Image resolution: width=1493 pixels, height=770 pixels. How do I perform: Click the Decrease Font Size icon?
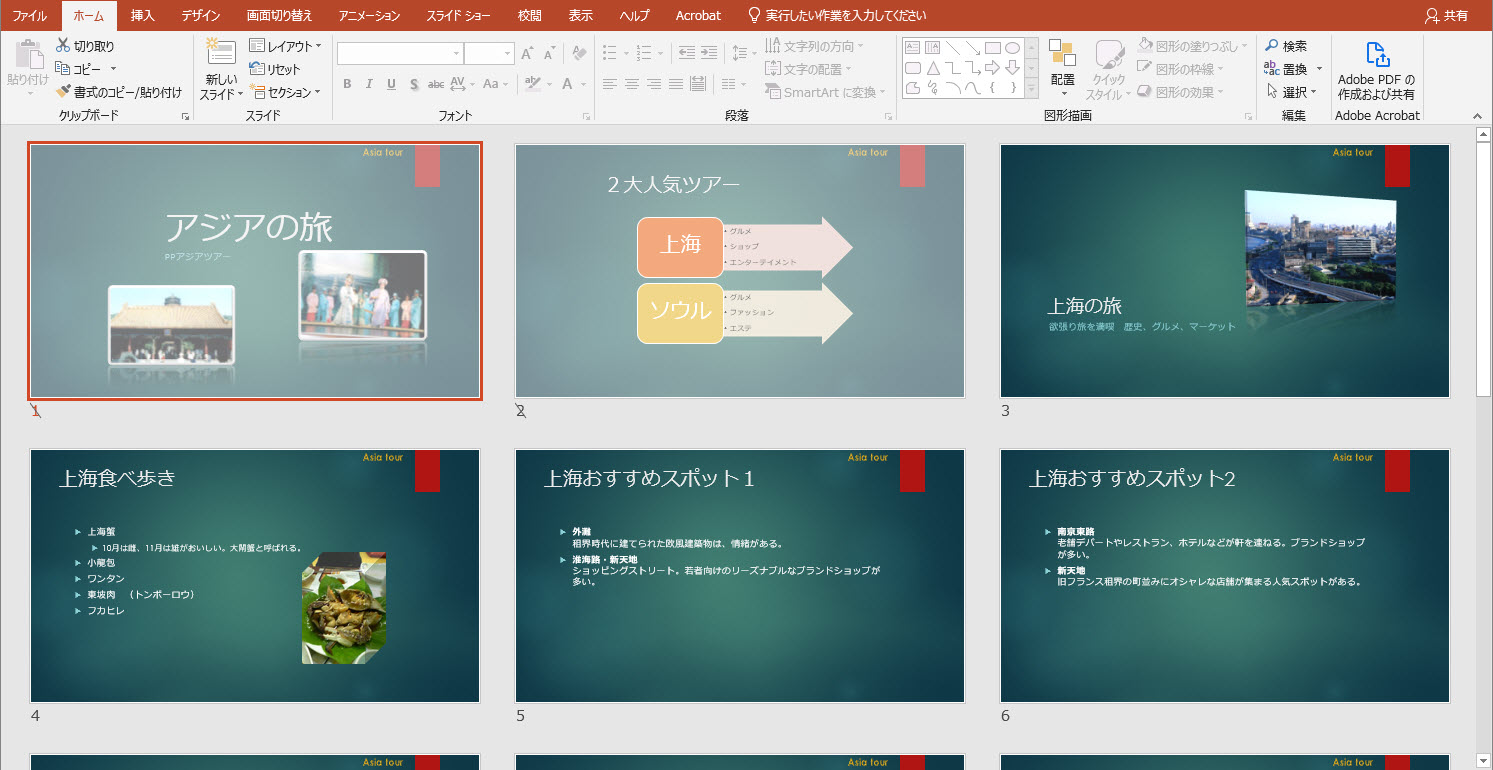click(549, 54)
